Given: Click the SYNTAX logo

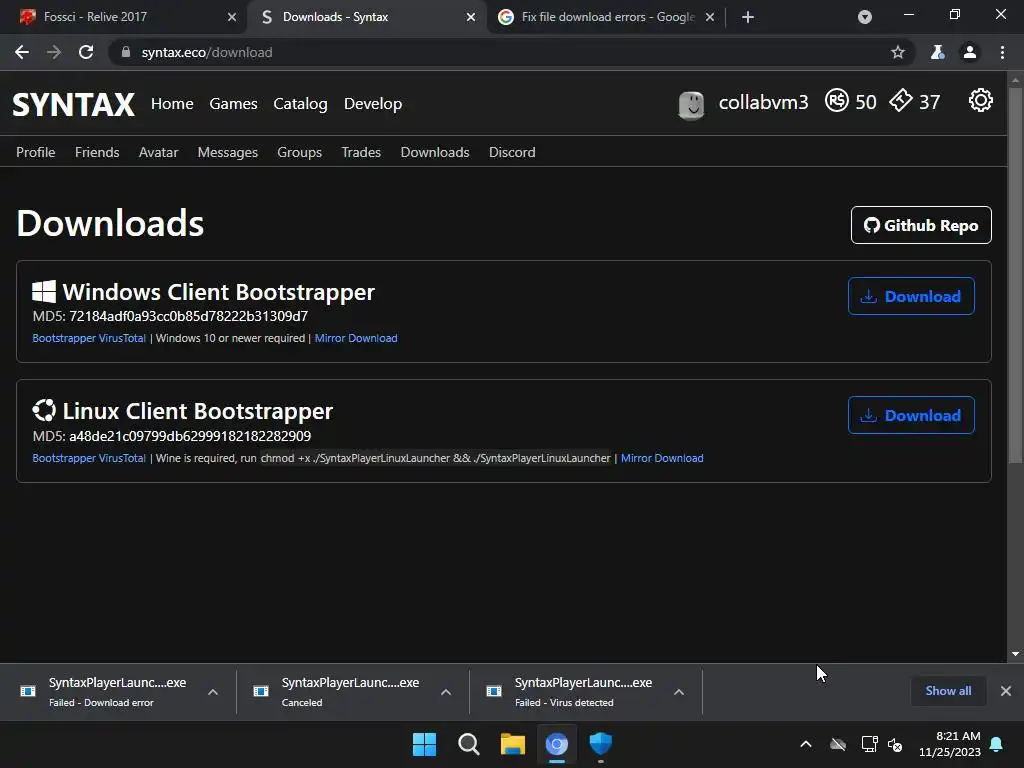Looking at the screenshot, I should coord(73,104).
